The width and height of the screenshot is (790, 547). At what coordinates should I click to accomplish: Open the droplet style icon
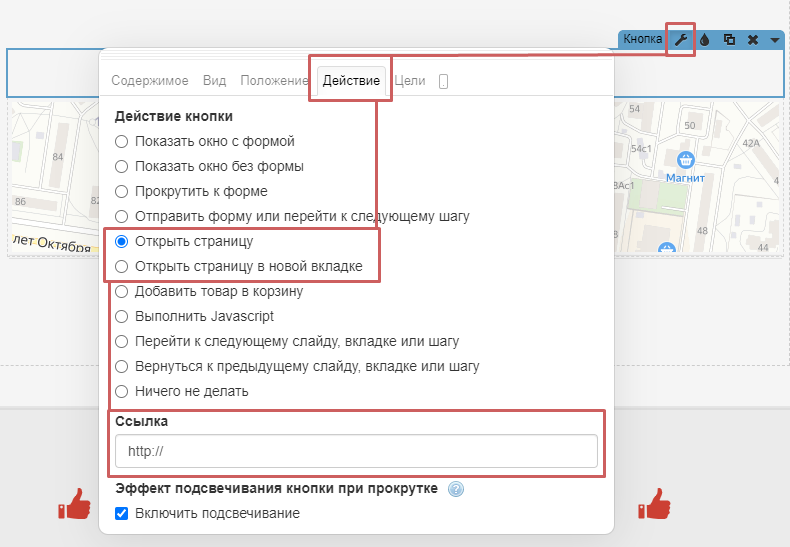[705, 40]
